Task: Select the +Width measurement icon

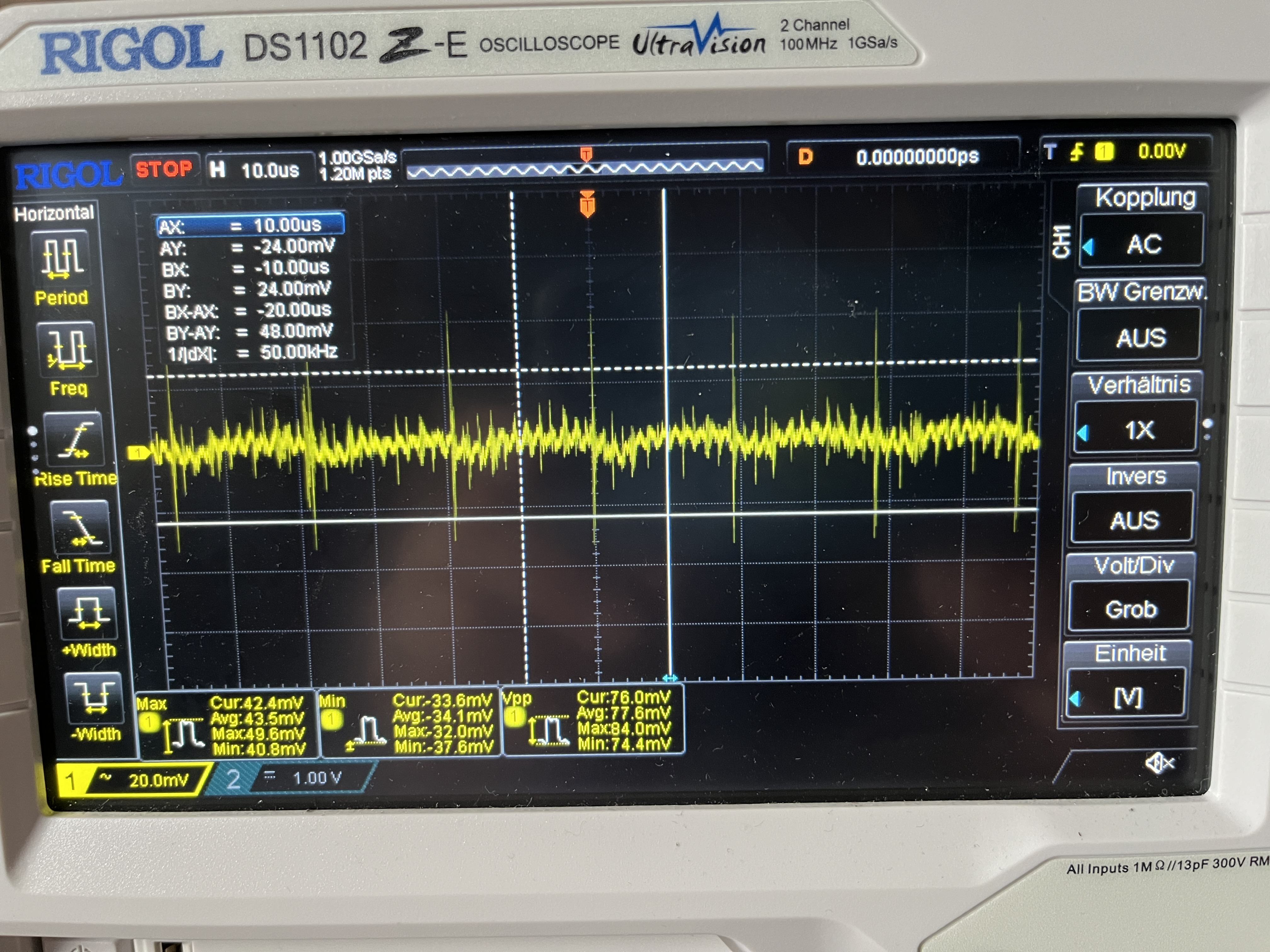Action: tap(87, 614)
